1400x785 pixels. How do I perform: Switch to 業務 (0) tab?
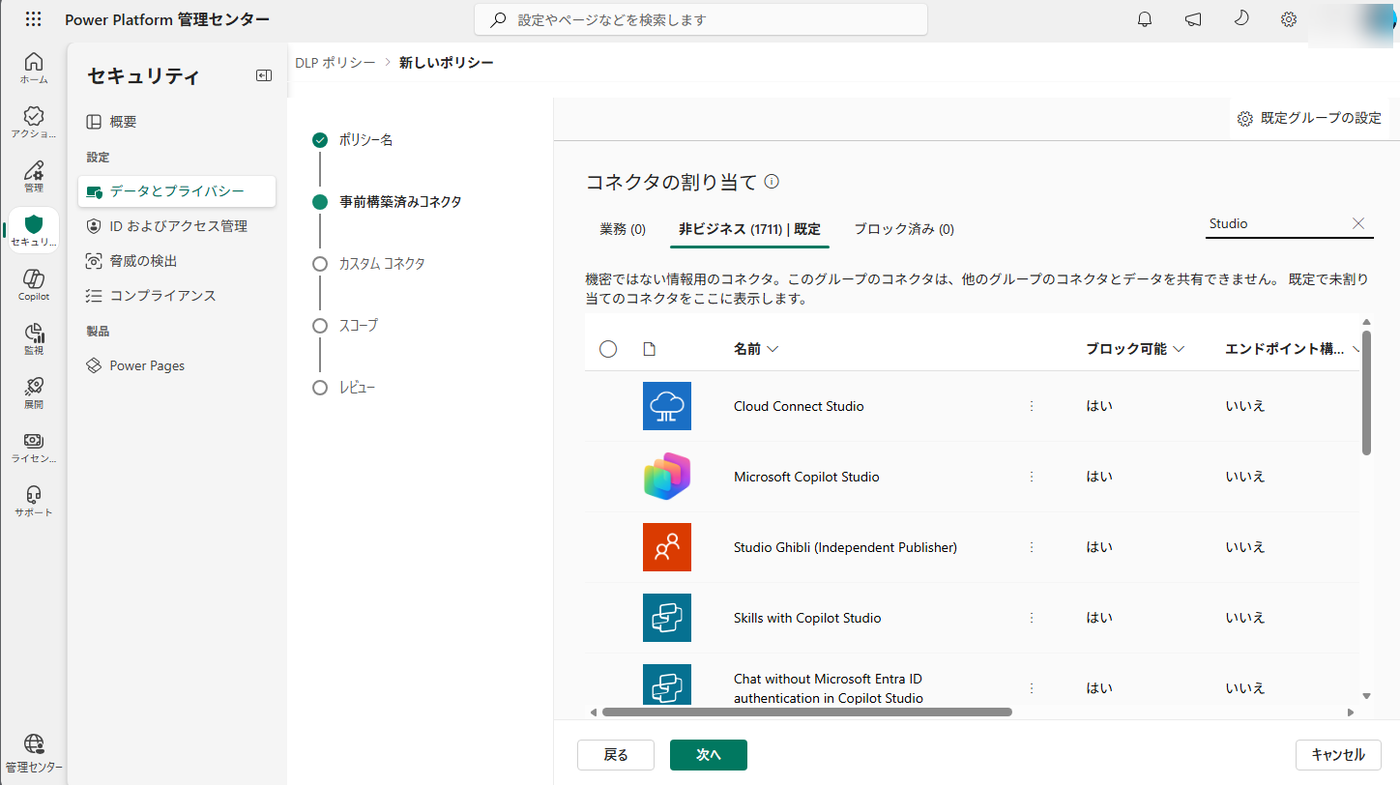pyautogui.click(x=623, y=229)
